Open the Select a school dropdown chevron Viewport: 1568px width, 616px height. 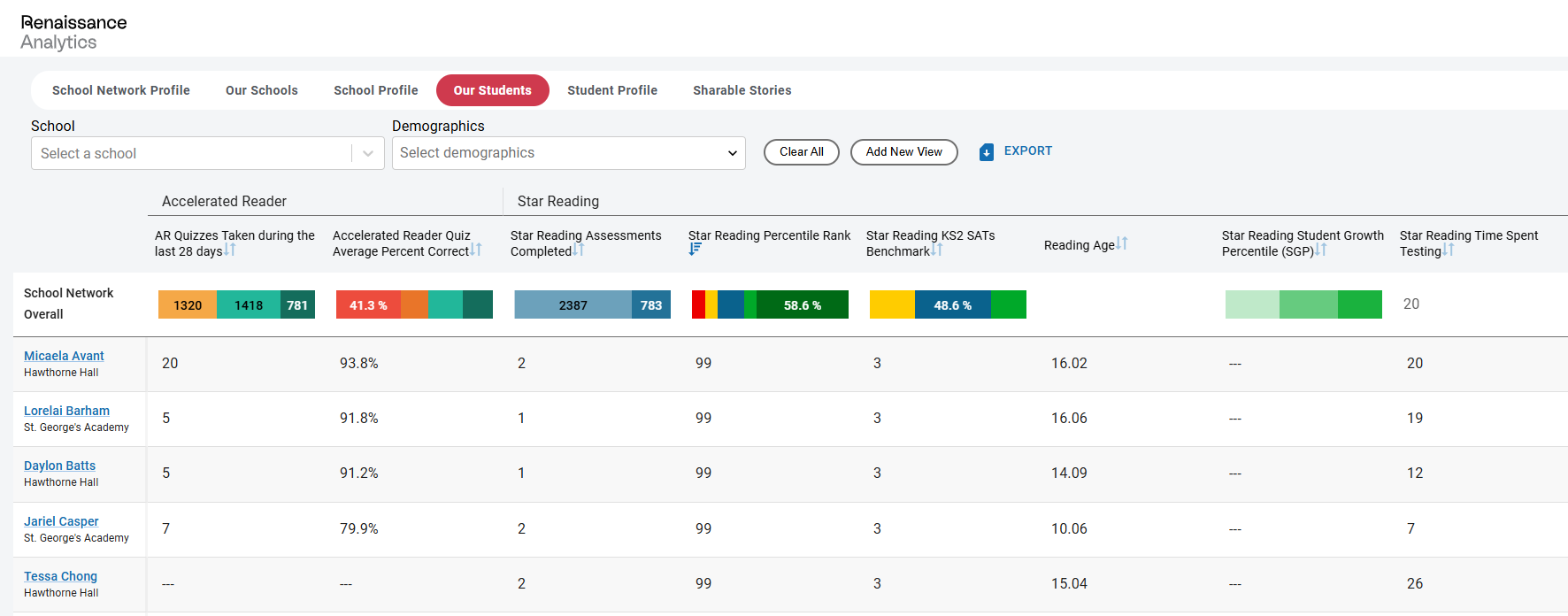coord(368,153)
